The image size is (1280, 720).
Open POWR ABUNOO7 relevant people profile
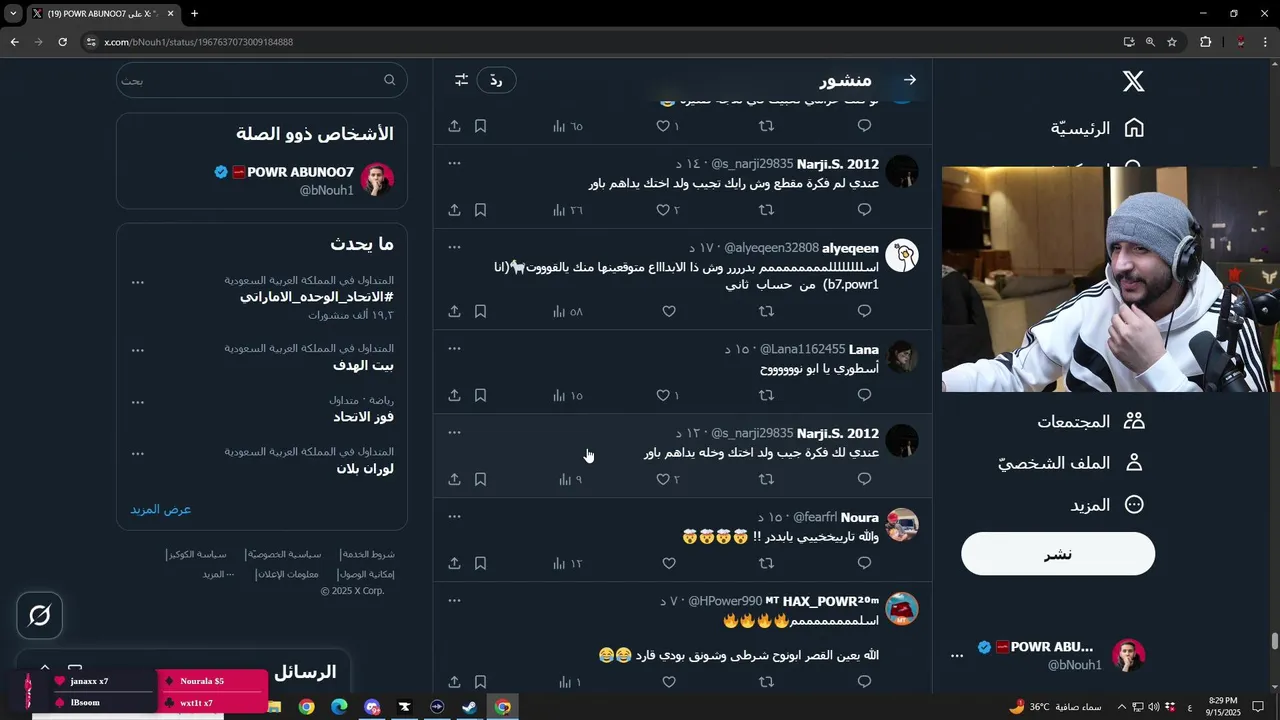point(262,180)
